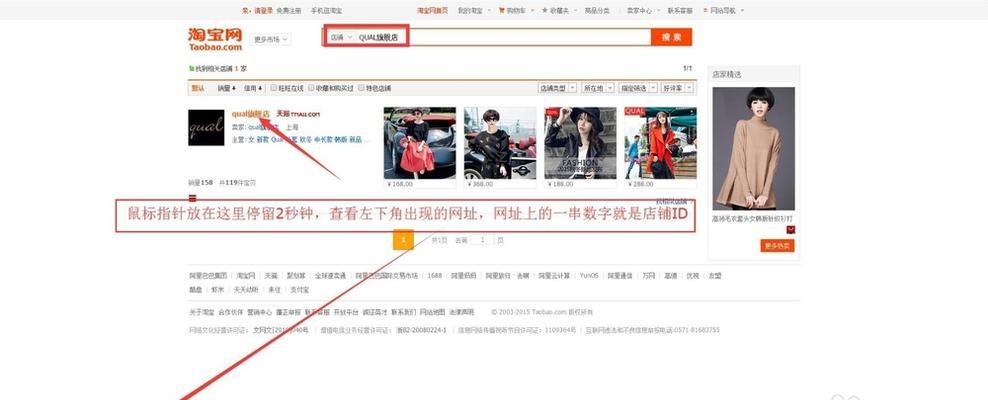Click the qual shop logo thumbnail
Viewport: 988px width, 400px height.
tap(206, 127)
